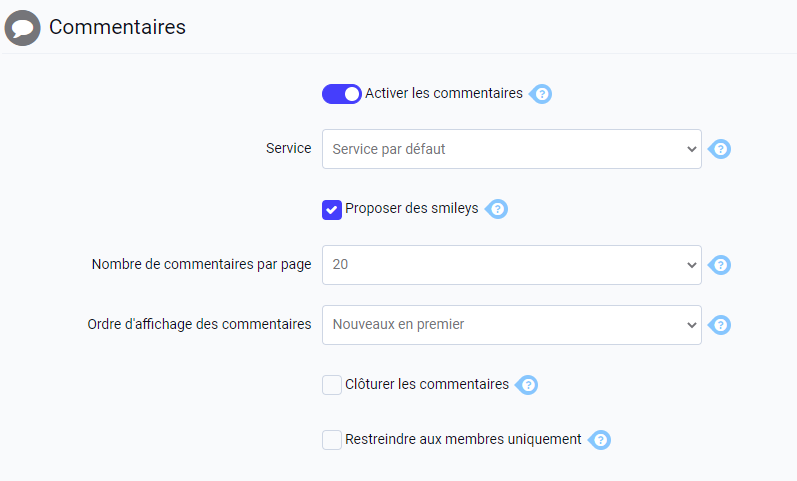Click the Commentaires speech bubble icon
797x481 pixels.
point(22,27)
